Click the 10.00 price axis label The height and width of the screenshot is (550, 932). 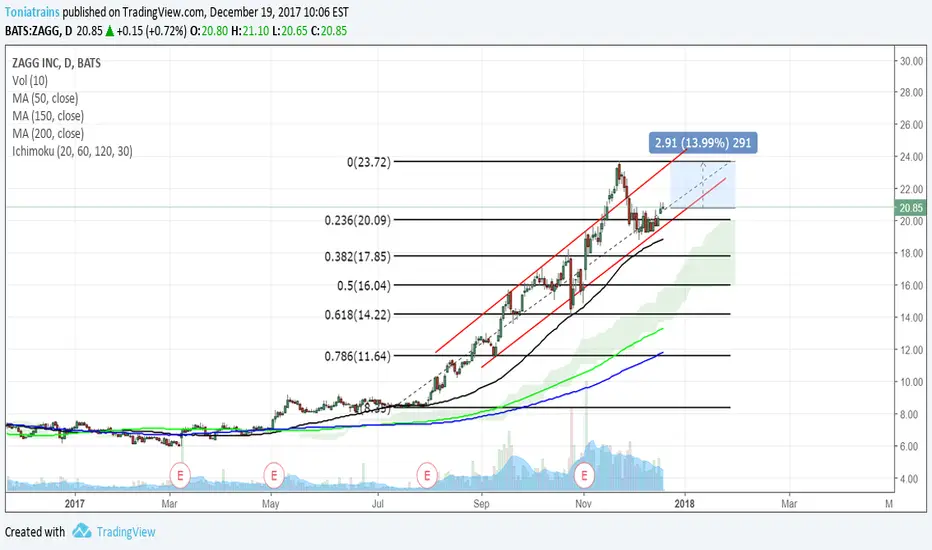(x=911, y=382)
